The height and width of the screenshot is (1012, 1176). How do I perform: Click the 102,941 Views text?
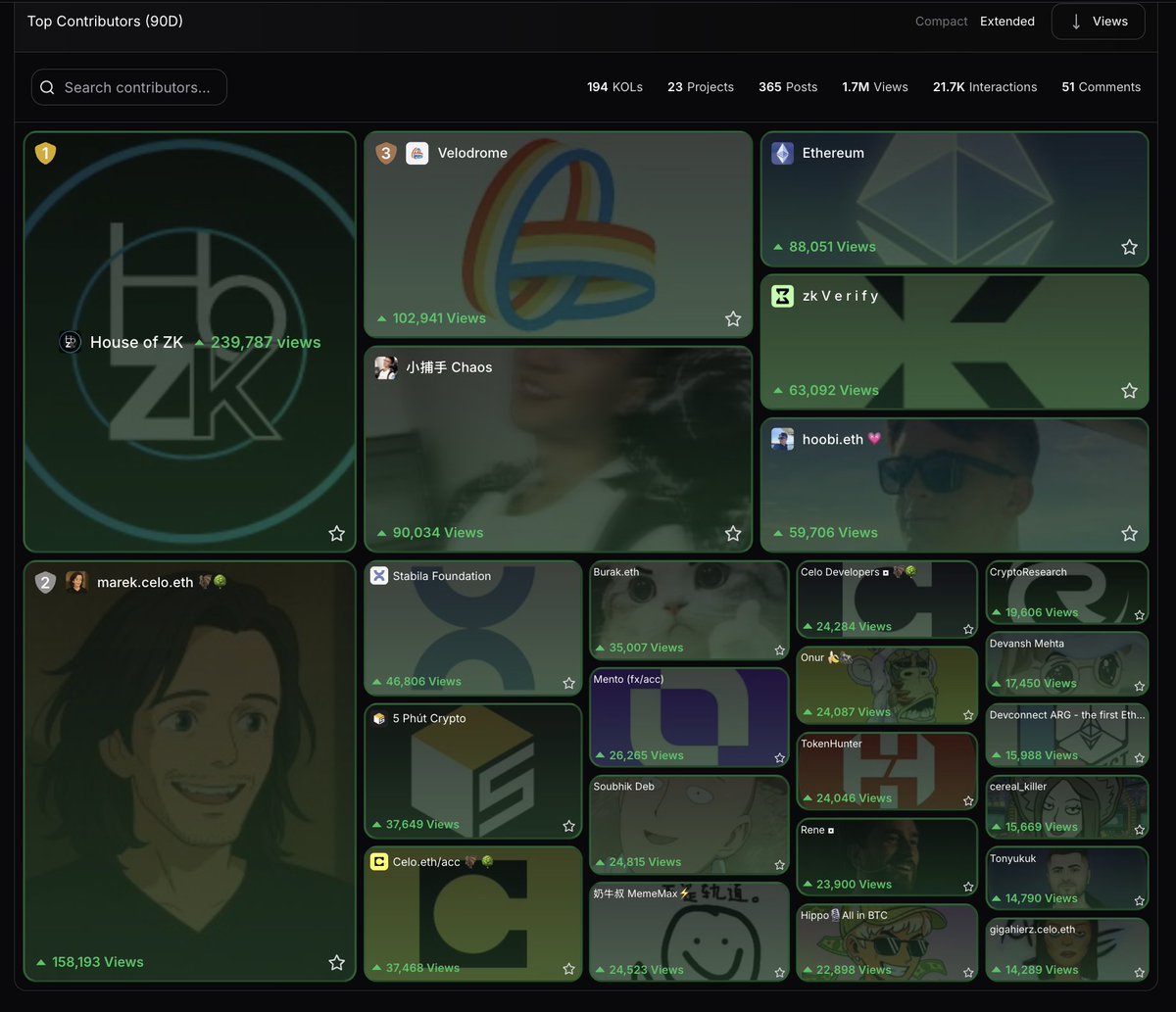439,319
